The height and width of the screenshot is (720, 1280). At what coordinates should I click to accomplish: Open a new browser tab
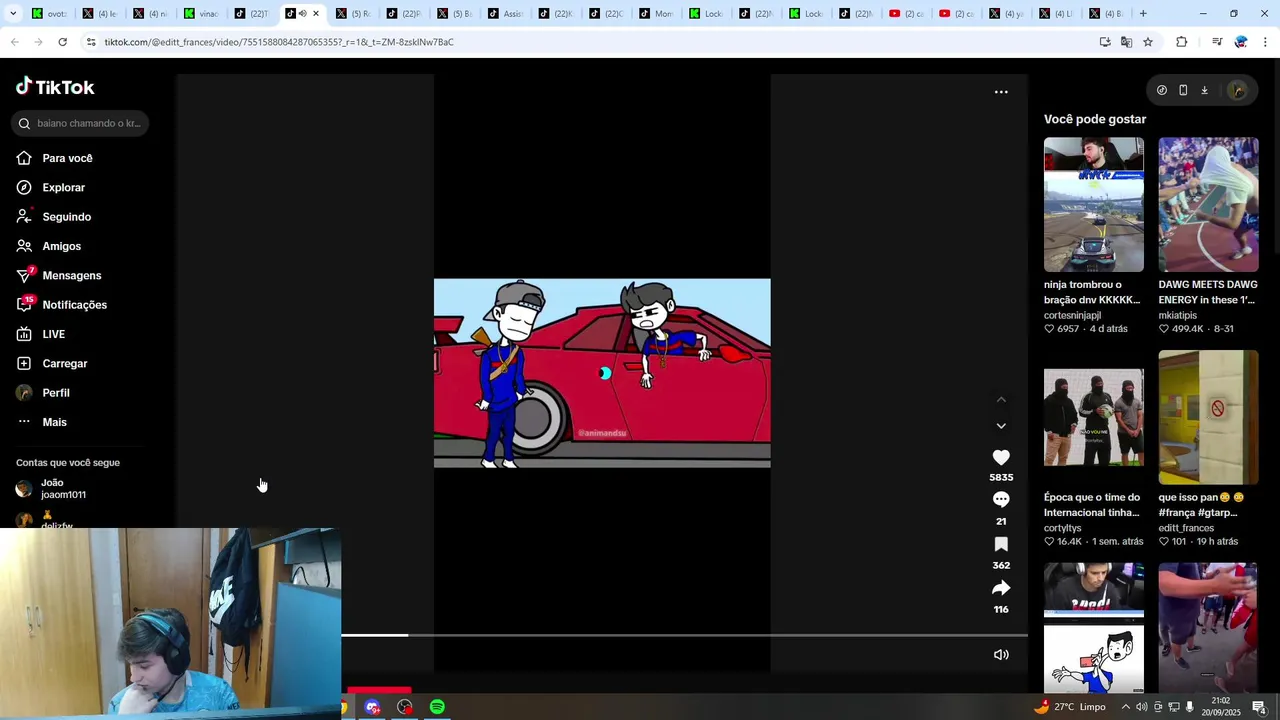pos(1143,14)
